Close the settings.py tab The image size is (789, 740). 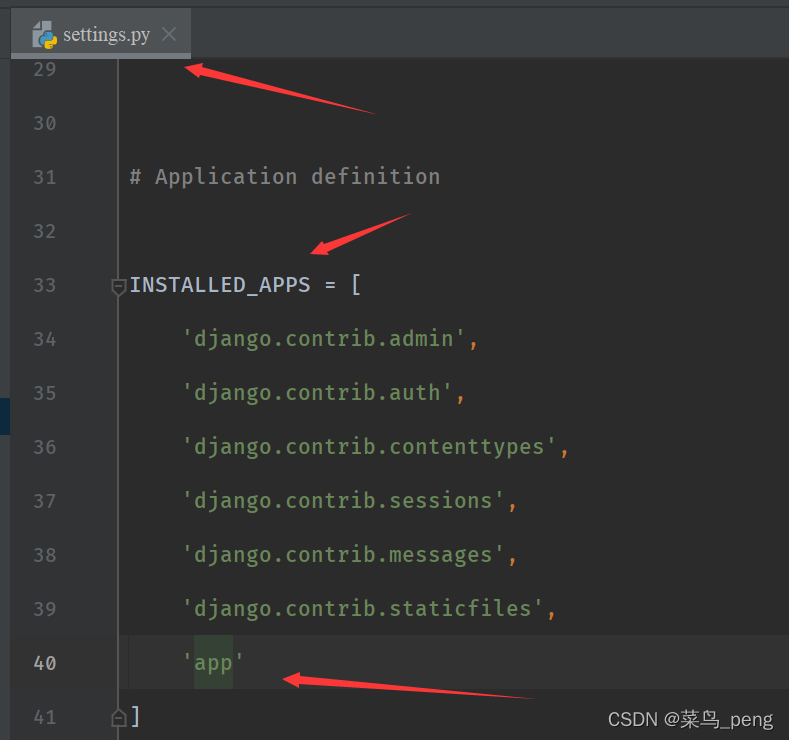tap(169, 34)
